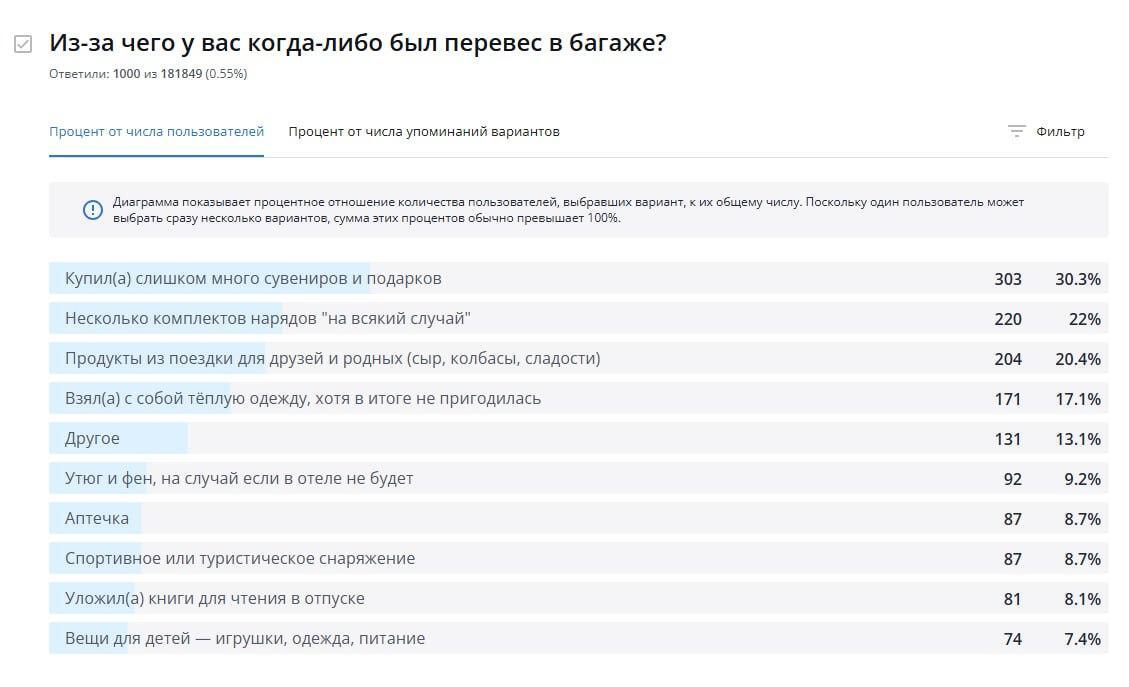Select the Спортивное или туристическое снаряжение row
This screenshot has height=687, width=1129.
[x=579, y=558]
